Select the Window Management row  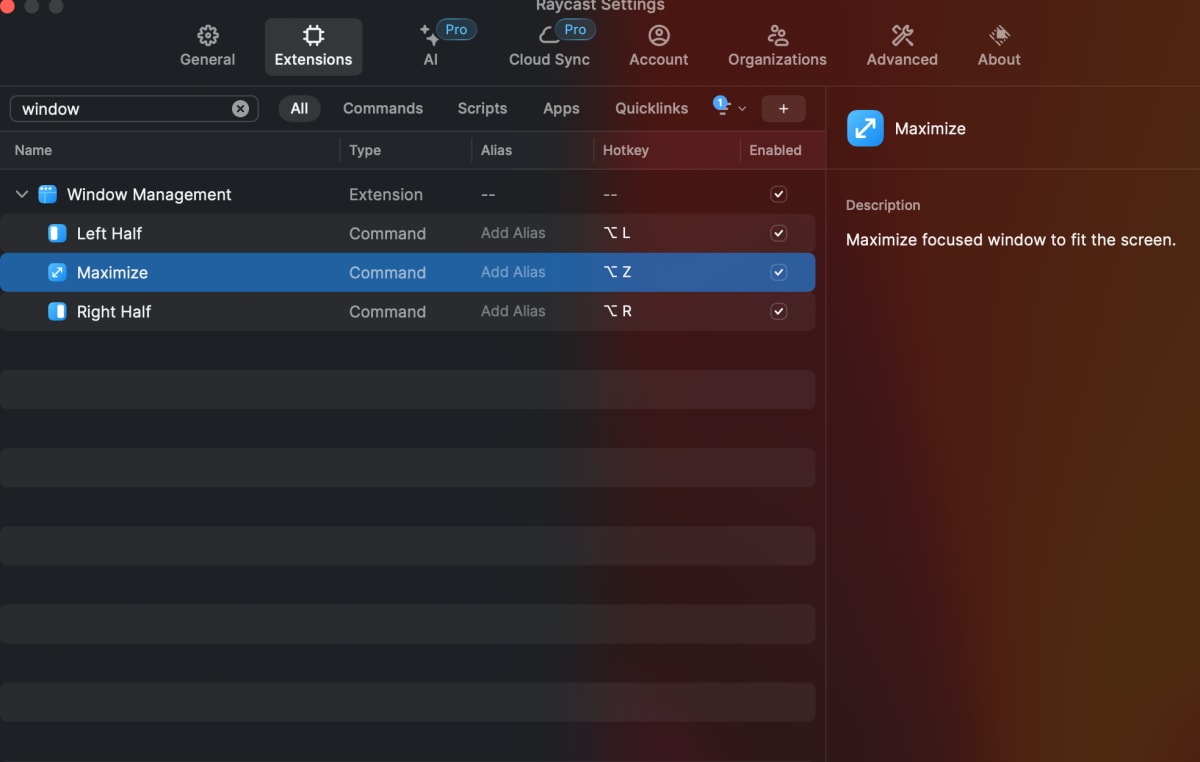[x=407, y=194]
